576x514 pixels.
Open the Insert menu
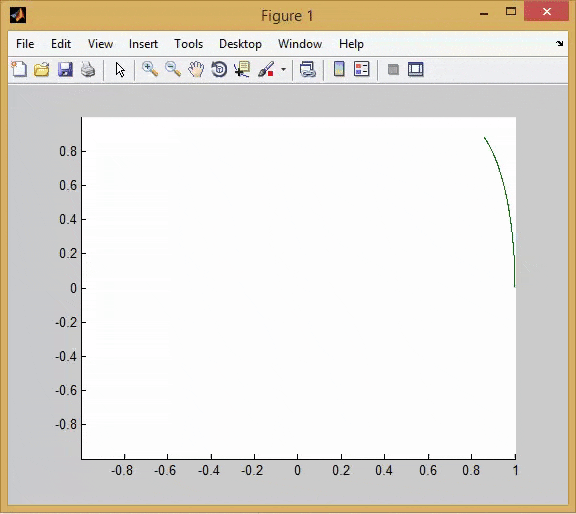[x=143, y=44]
